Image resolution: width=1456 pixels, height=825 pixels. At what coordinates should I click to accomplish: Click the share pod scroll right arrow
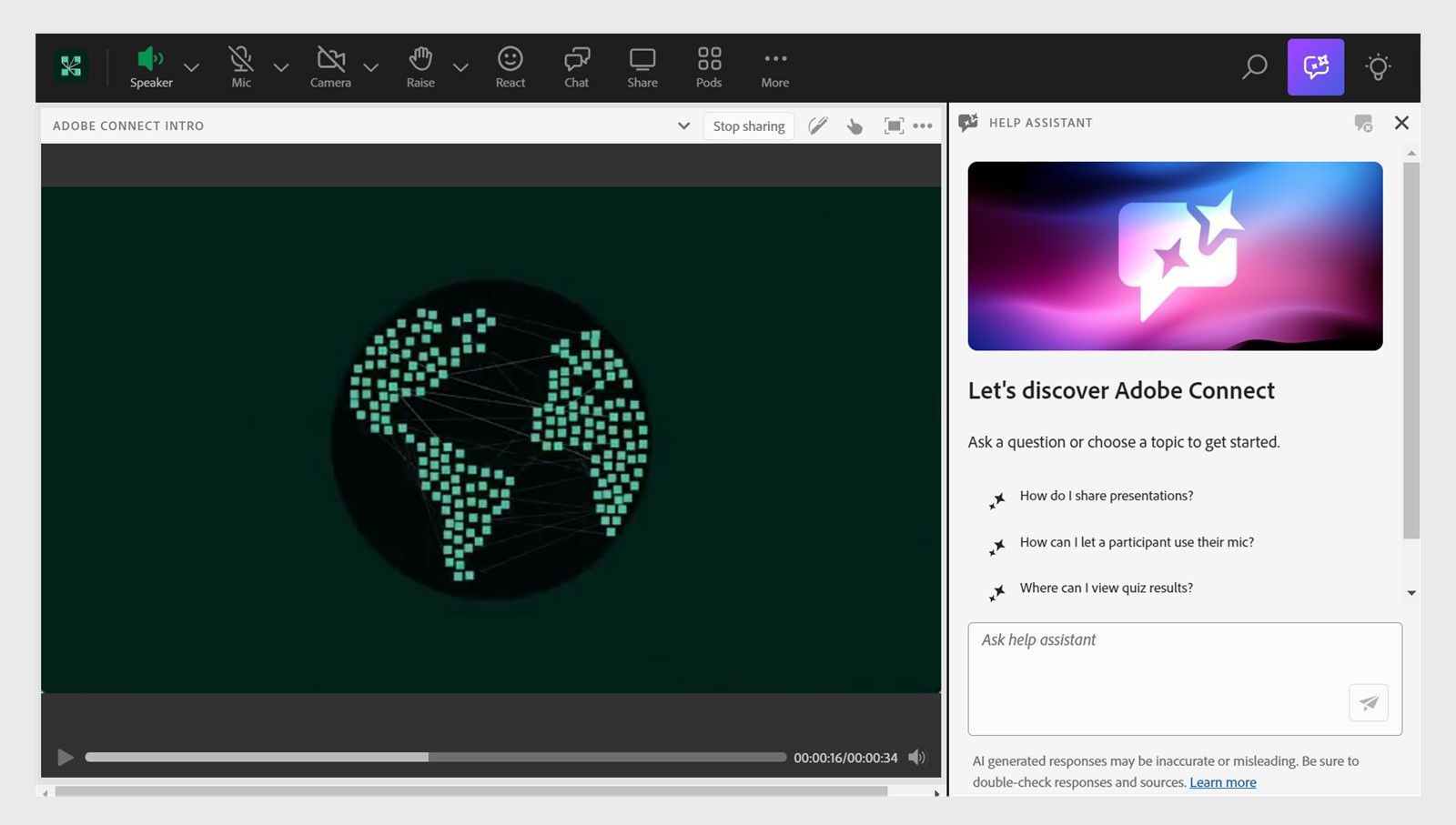[x=936, y=793]
